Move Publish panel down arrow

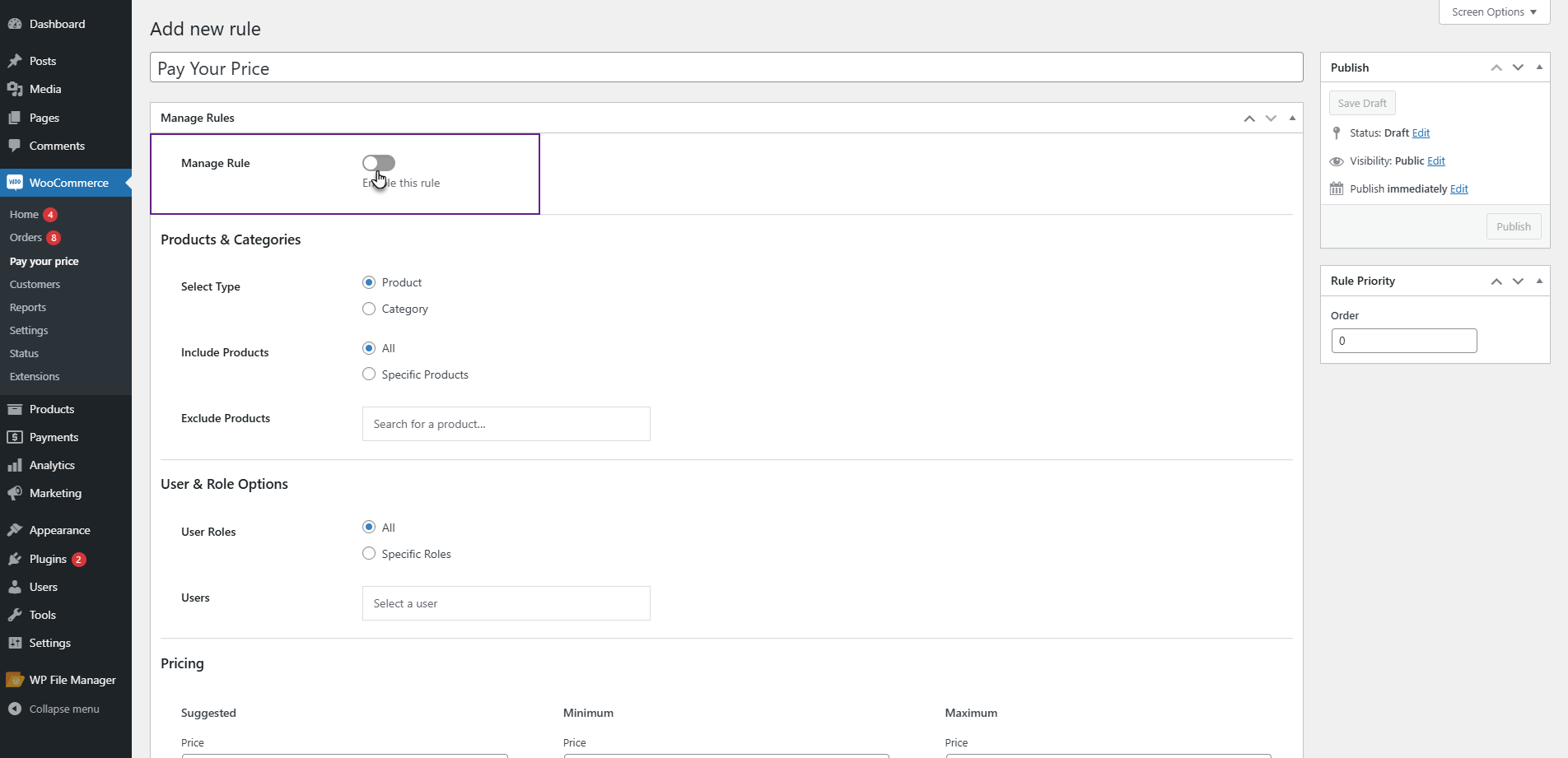coord(1518,67)
